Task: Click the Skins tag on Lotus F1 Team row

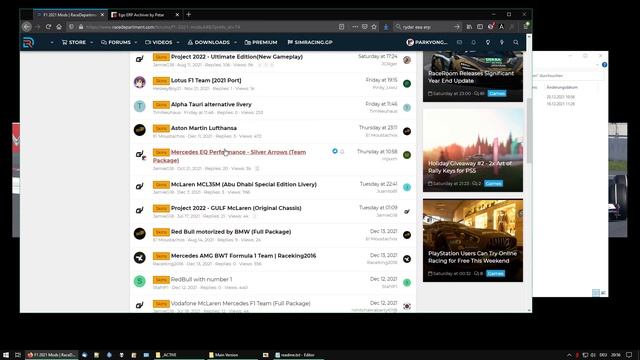Action: coord(161,81)
